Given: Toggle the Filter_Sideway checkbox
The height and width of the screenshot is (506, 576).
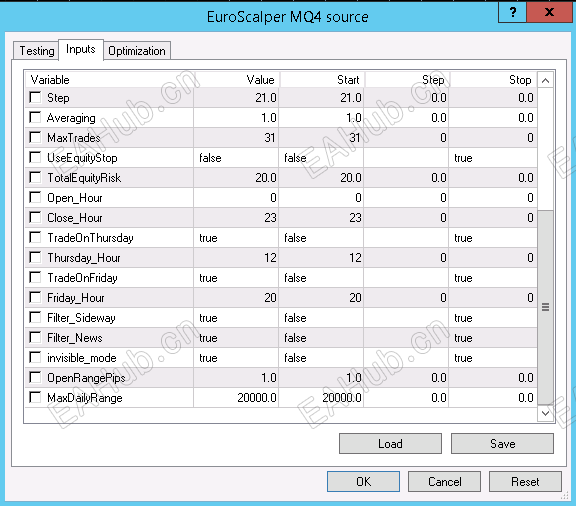Looking at the screenshot, I should [35, 318].
